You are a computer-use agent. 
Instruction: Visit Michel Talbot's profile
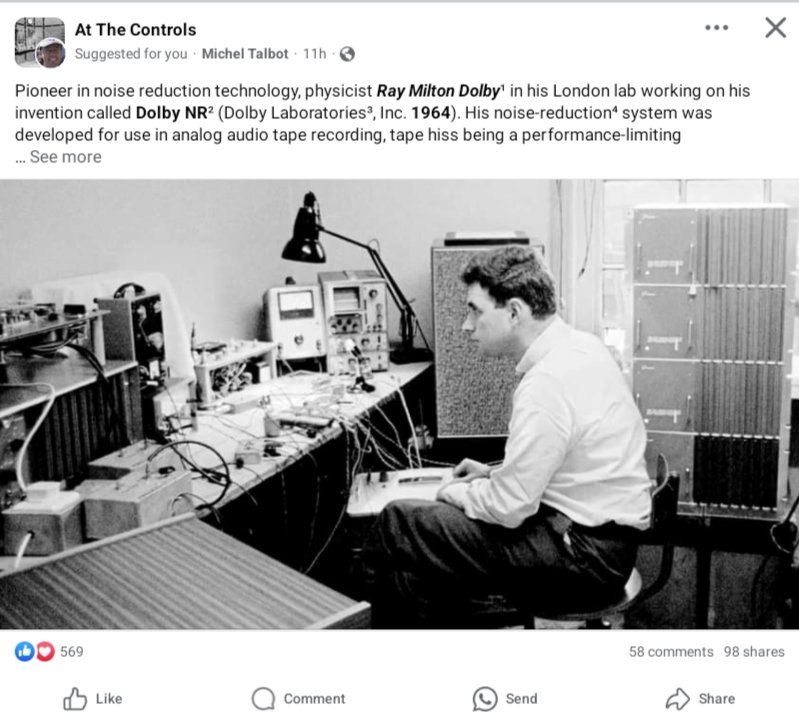pyautogui.click(x=245, y=54)
